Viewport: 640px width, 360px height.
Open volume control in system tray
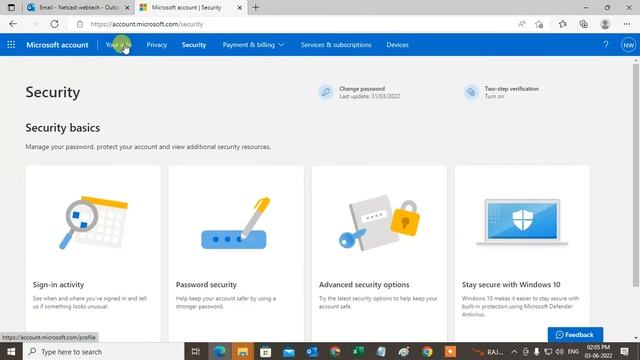tap(559, 351)
